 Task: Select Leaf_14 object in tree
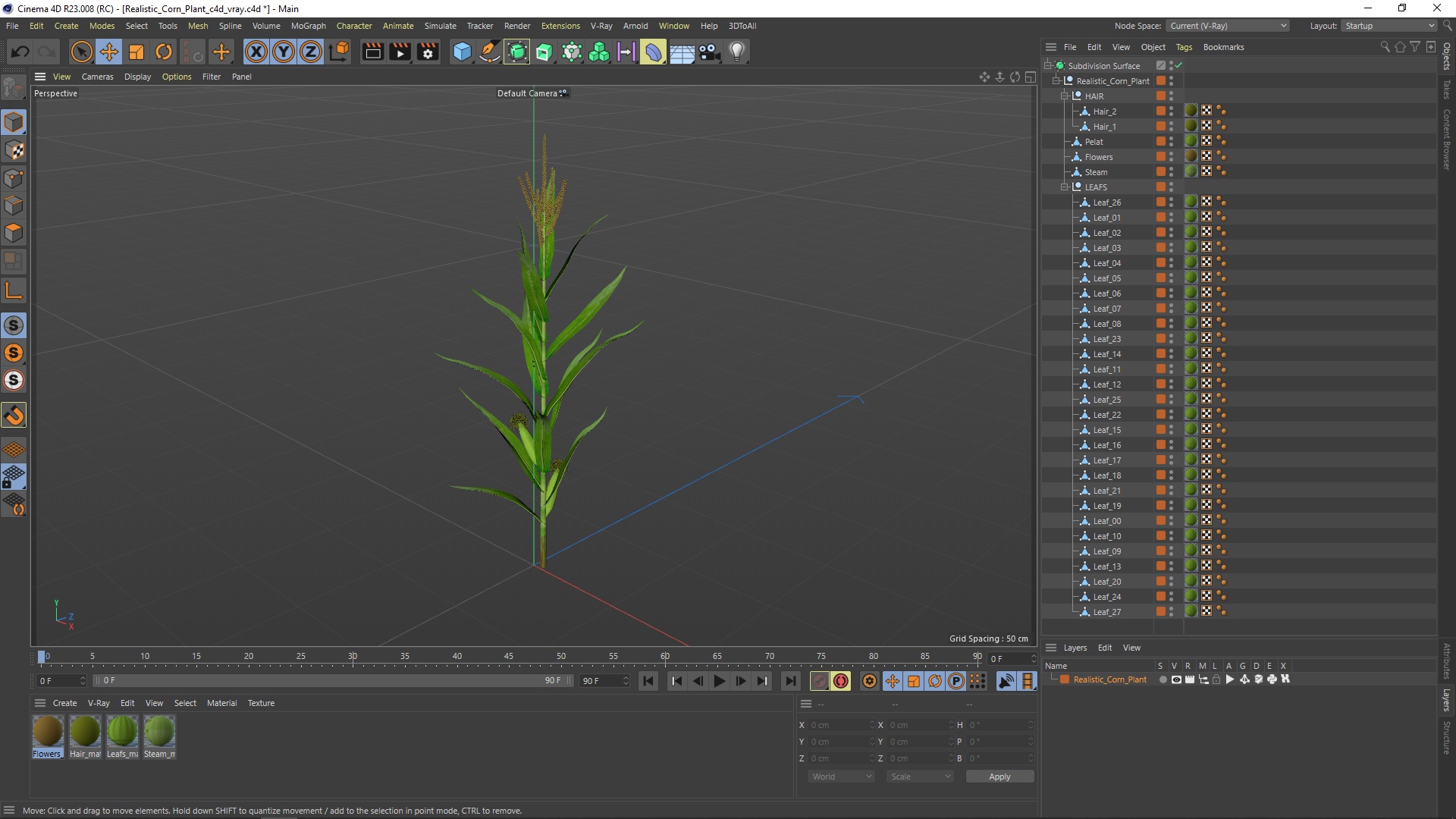click(x=1106, y=354)
